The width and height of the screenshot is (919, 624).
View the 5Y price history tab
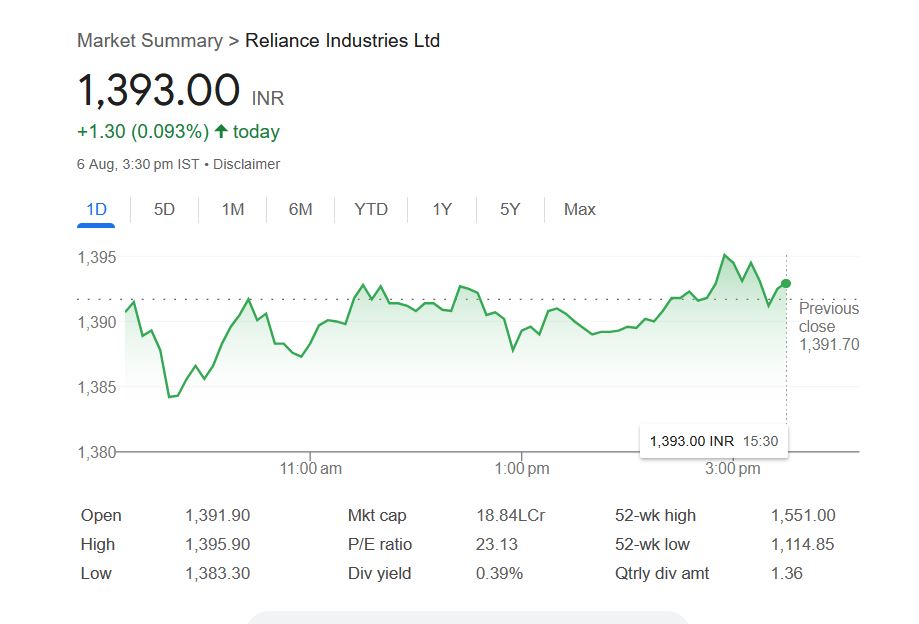[x=510, y=209]
